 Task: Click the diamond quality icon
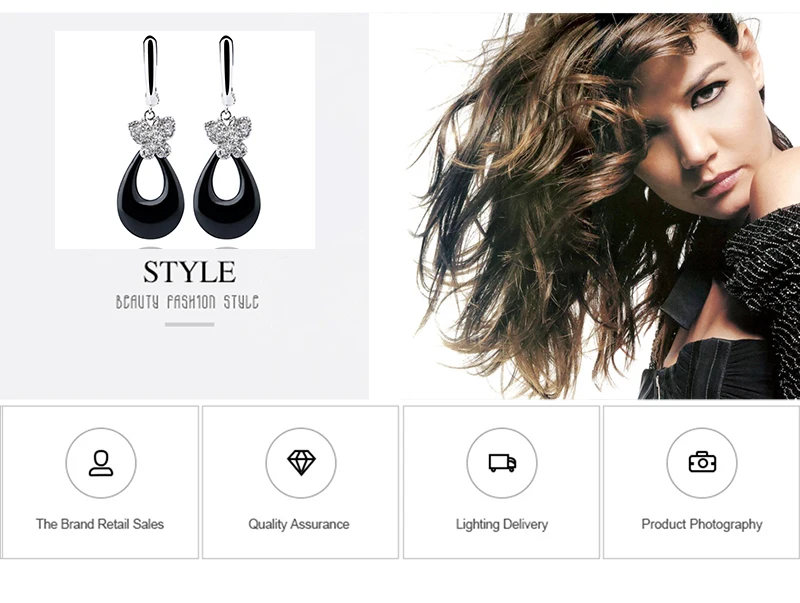[x=301, y=463]
